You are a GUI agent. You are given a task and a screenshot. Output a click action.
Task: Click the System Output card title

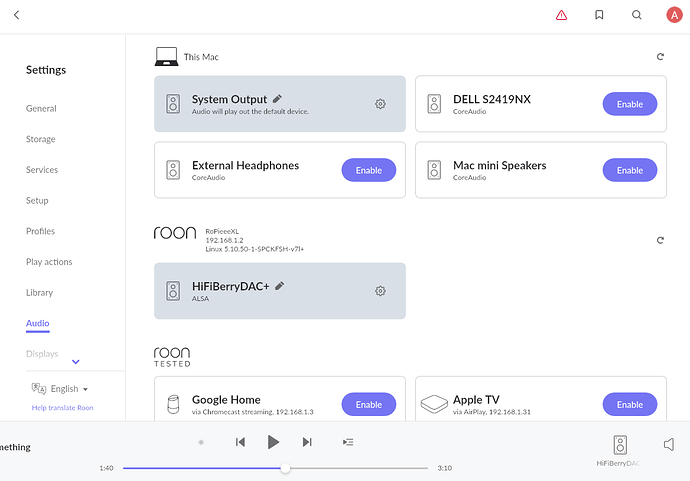click(229, 99)
